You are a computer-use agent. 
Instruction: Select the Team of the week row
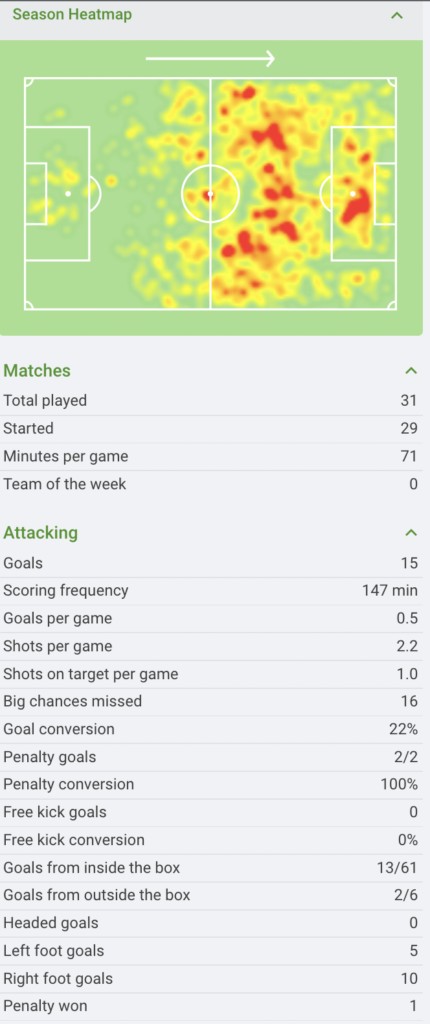click(210, 485)
